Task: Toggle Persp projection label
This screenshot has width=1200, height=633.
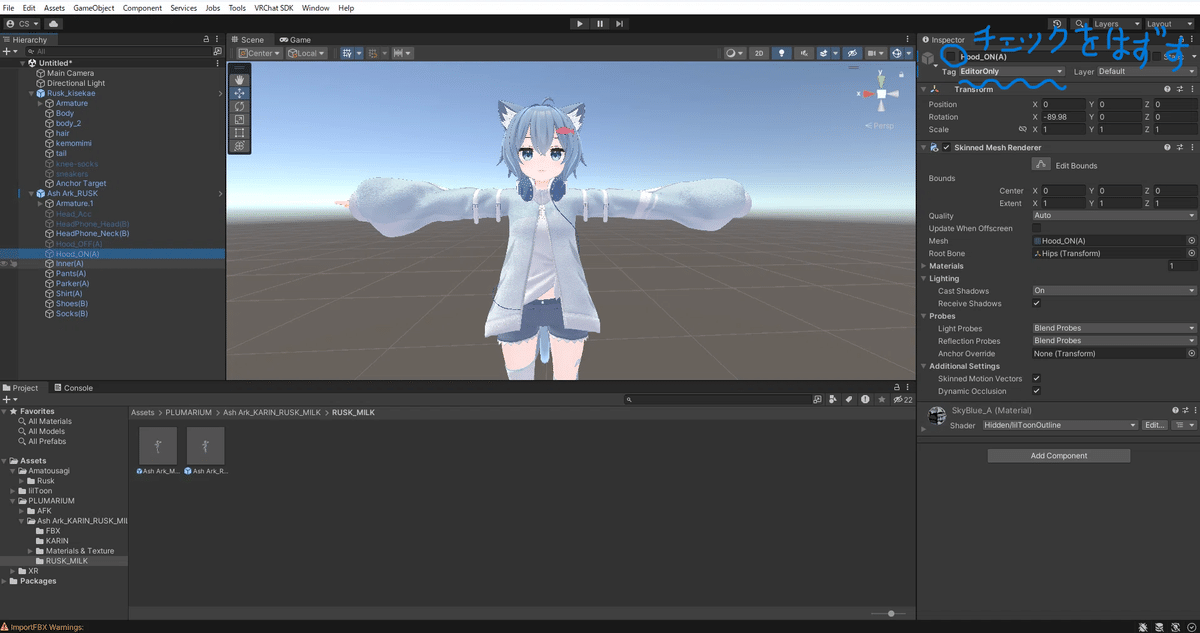Action: click(881, 126)
